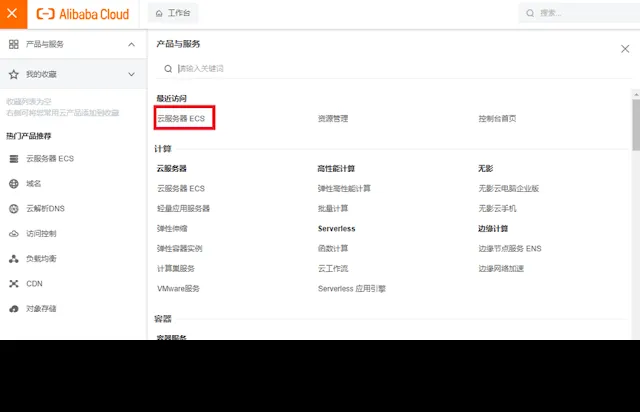Image resolution: width=640 pixels, height=412 pixels.
Task: Open 域名 globe icon in sidebar
Action: tap(14, 184)
